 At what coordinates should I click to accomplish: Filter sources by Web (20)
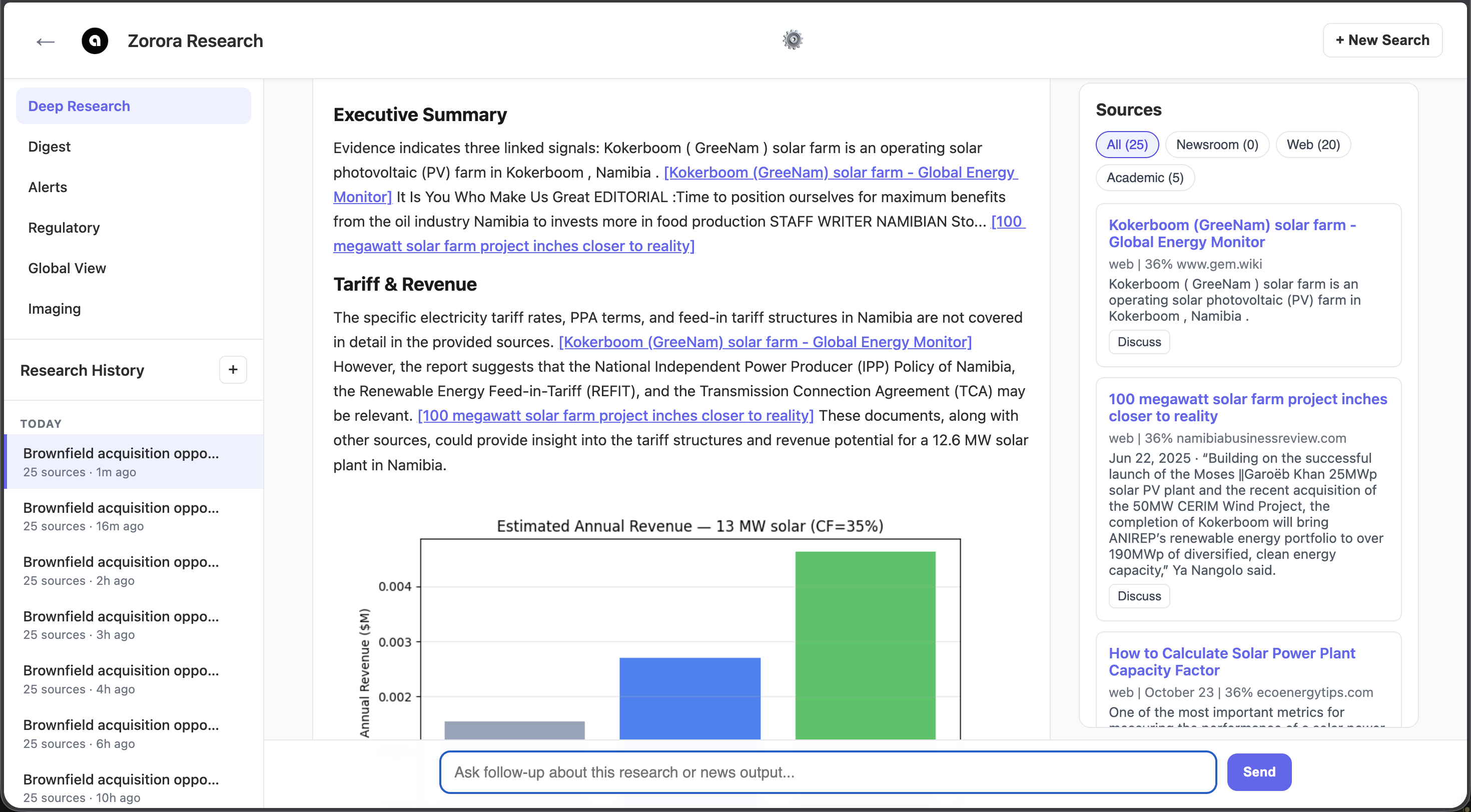pyautogui.click(x=1313, y=144)
